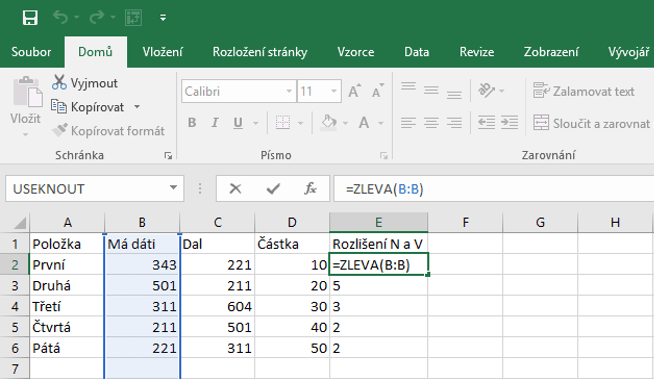Select row 3 header
Image resolution: width=654 pixels, height=379 pixels.
point(15,286)
